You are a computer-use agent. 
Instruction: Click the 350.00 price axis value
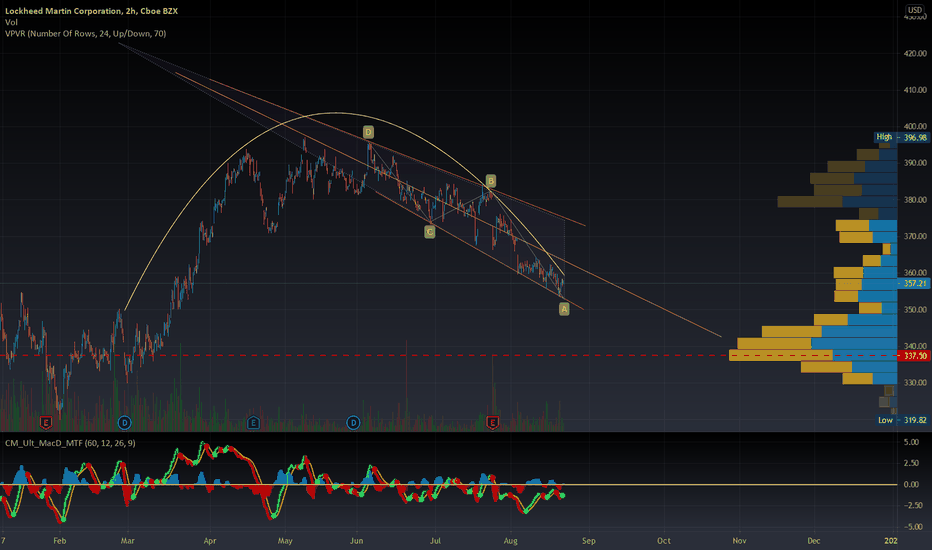click(x=915, y=310)
